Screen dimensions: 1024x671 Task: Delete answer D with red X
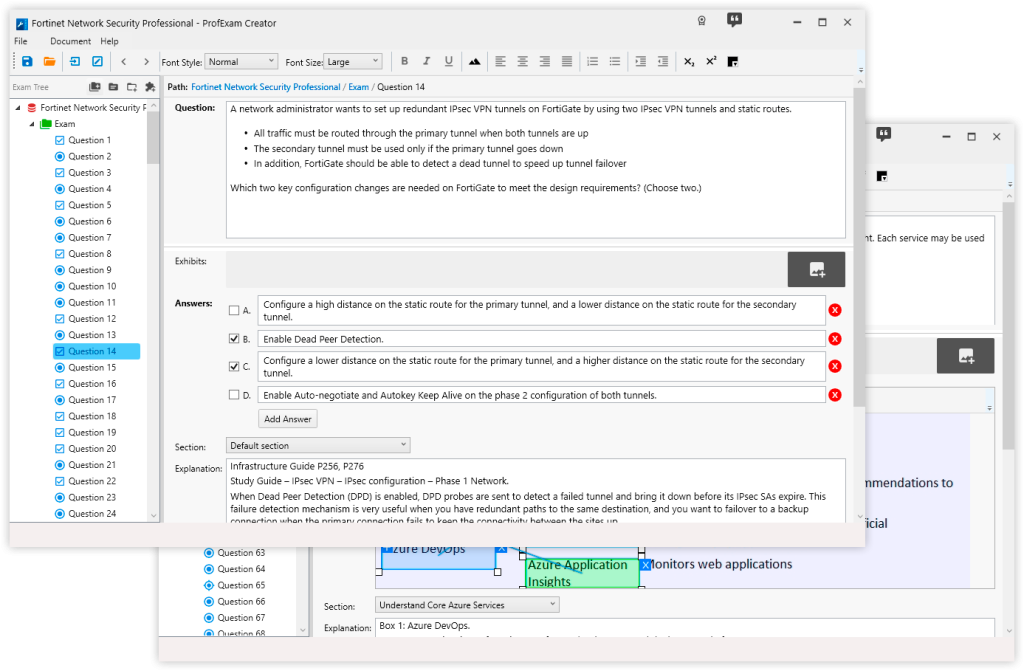click(x=835, y=395)
